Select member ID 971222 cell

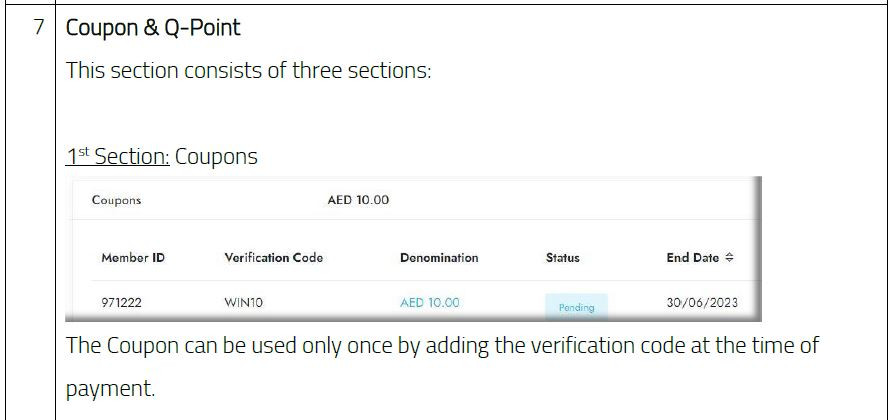[120, 303]
